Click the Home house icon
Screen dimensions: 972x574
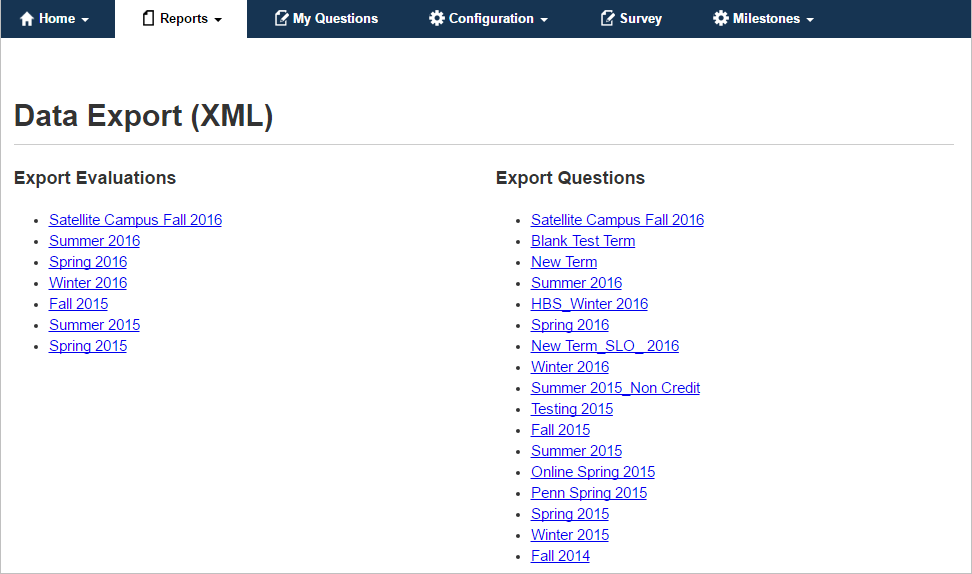pos(27,19)
